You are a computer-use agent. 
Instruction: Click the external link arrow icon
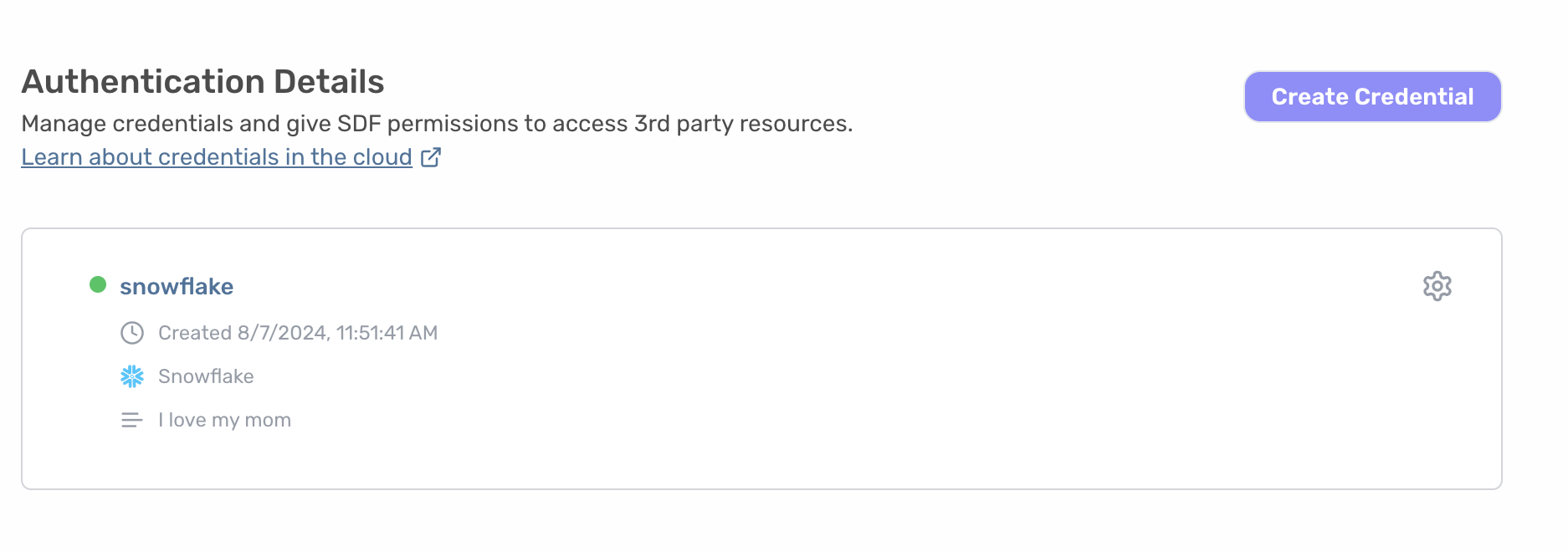click(431, 157)
